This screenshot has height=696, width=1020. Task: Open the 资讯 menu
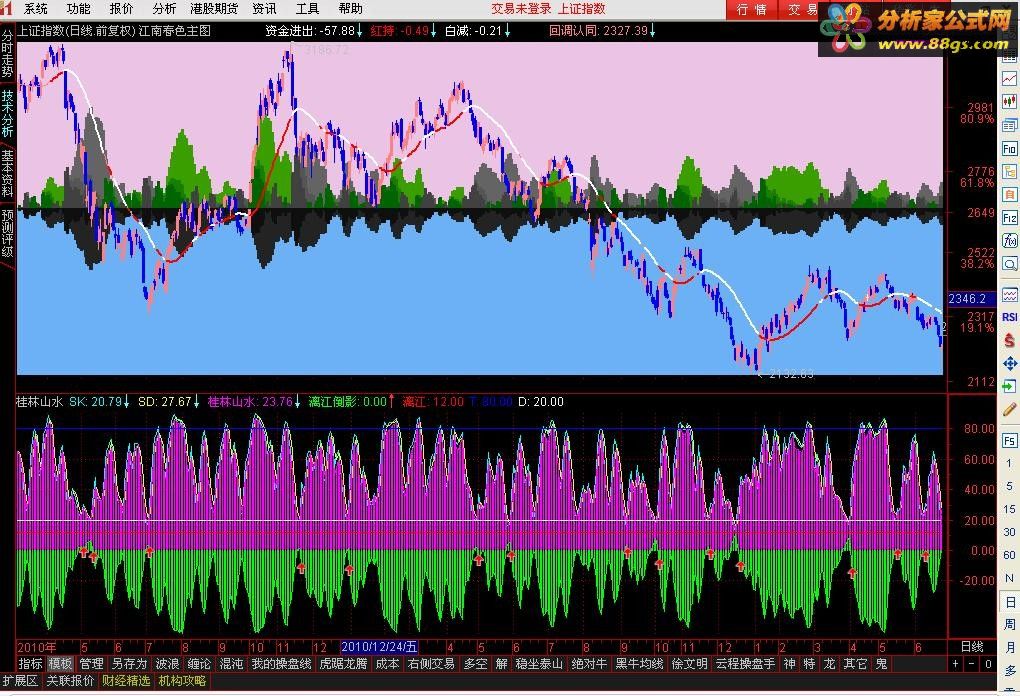click(x=264, y=8)
